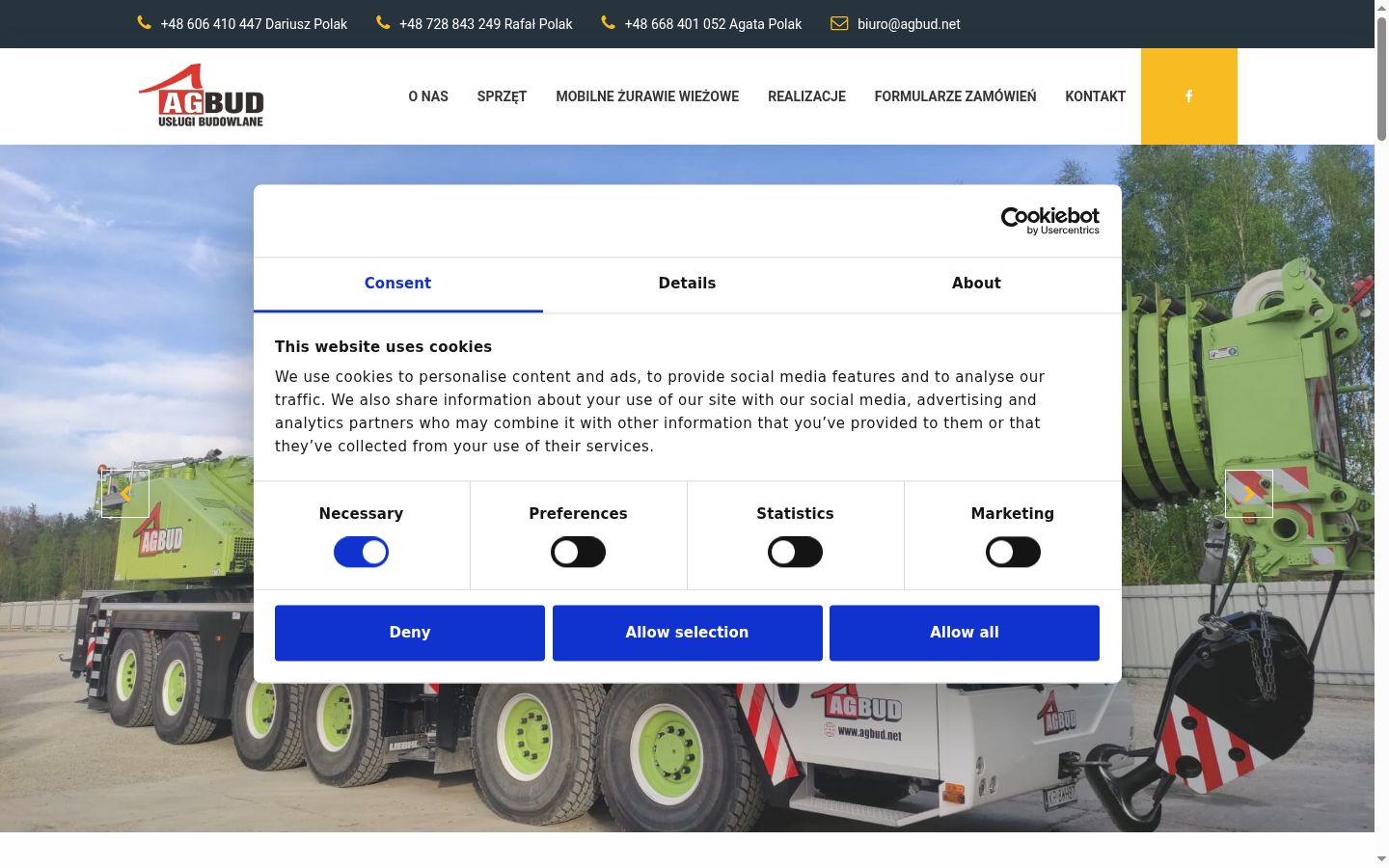The height and width of the screenshot is (868, 1389).
Task: Switch to the Details tab
Action: (x=687, y=284)
